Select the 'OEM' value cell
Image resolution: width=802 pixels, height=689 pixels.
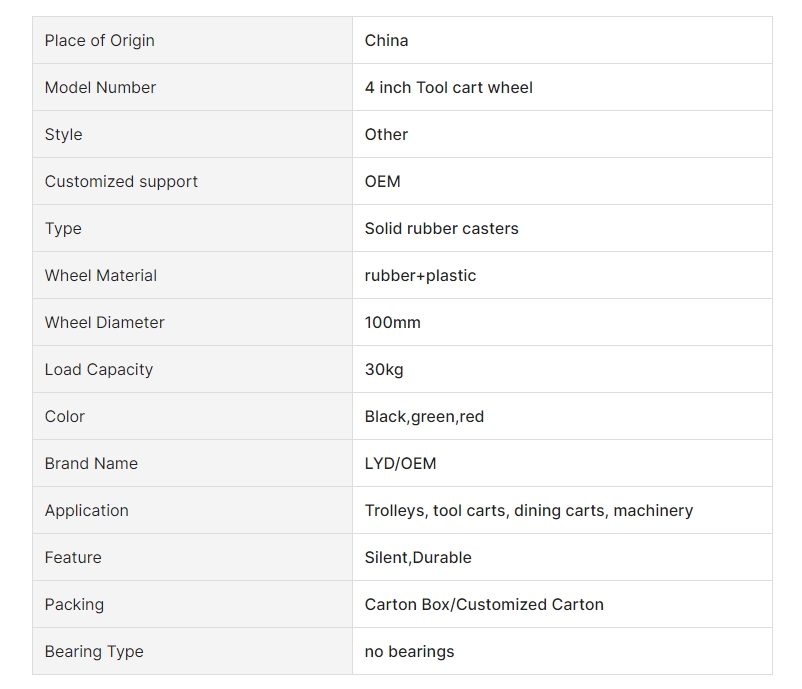pyautogui.click(x=562, y=181)
